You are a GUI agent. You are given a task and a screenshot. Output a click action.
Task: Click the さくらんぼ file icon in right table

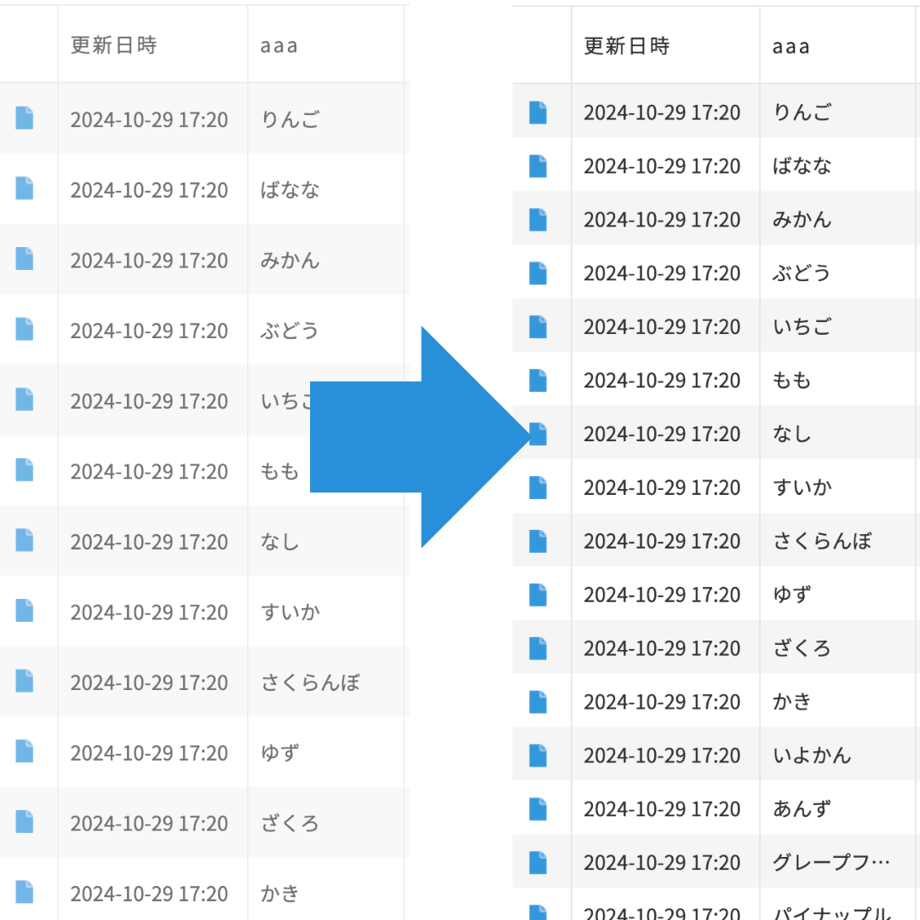pyautogui.click(x=538, y=541)
